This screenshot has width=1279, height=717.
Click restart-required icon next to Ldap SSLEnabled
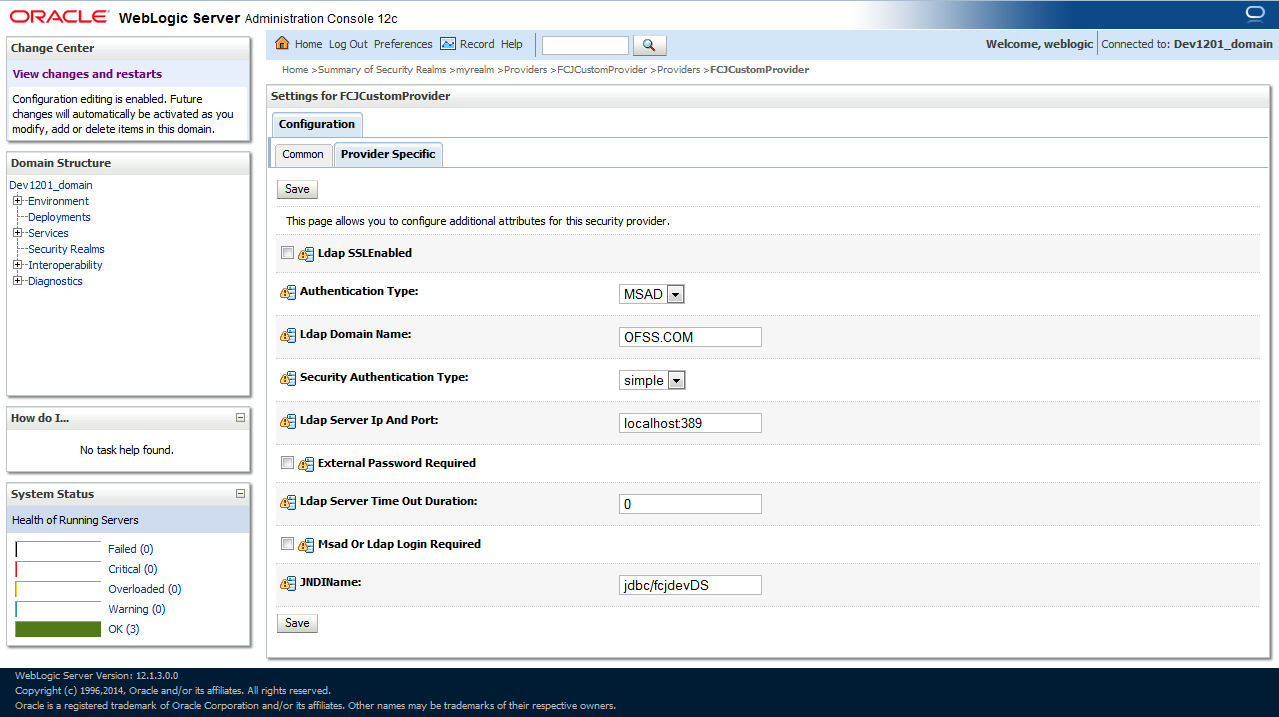pyautogui.click(x=306, y=254)
